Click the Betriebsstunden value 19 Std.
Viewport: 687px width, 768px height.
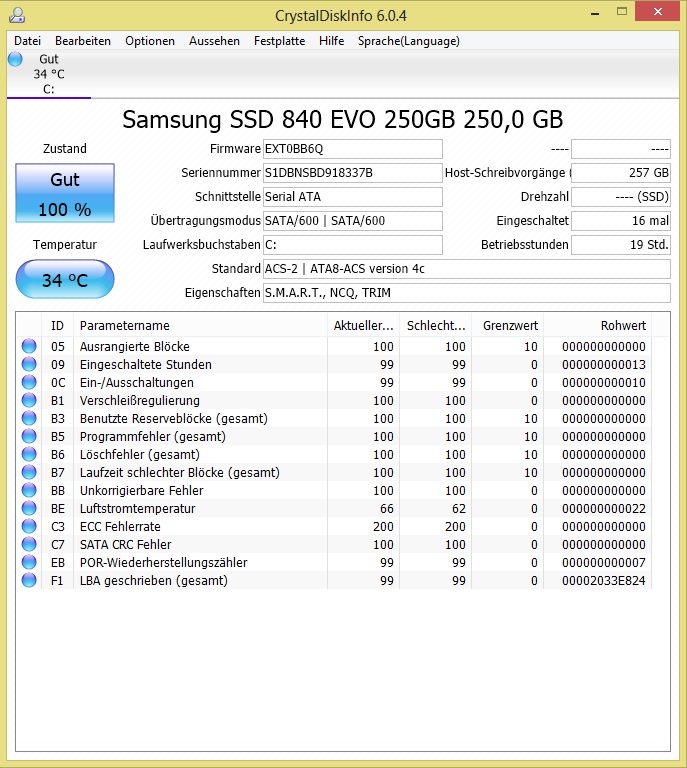(x=621, y=245)
